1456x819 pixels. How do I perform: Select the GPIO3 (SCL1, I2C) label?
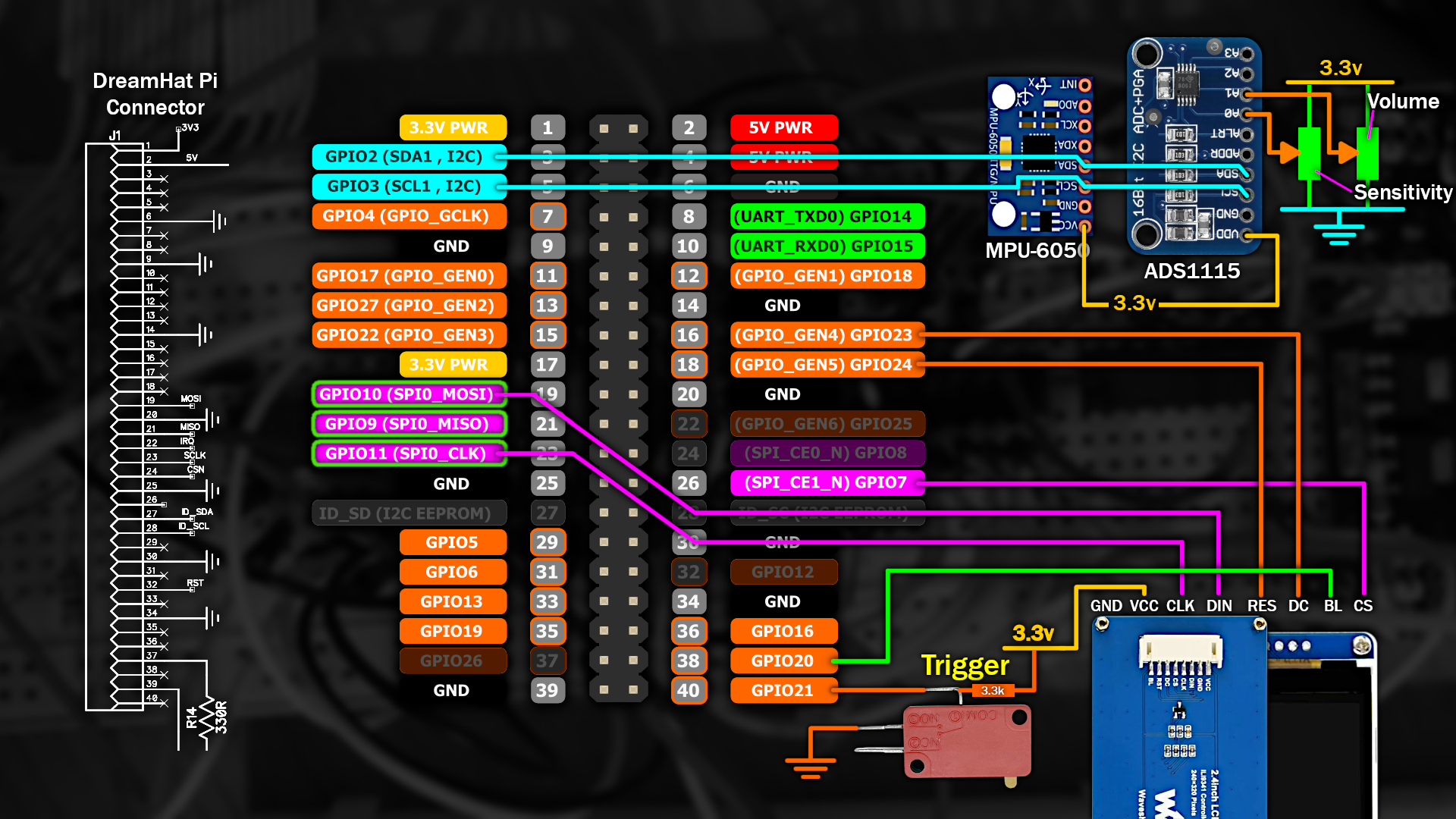(409, 187)
